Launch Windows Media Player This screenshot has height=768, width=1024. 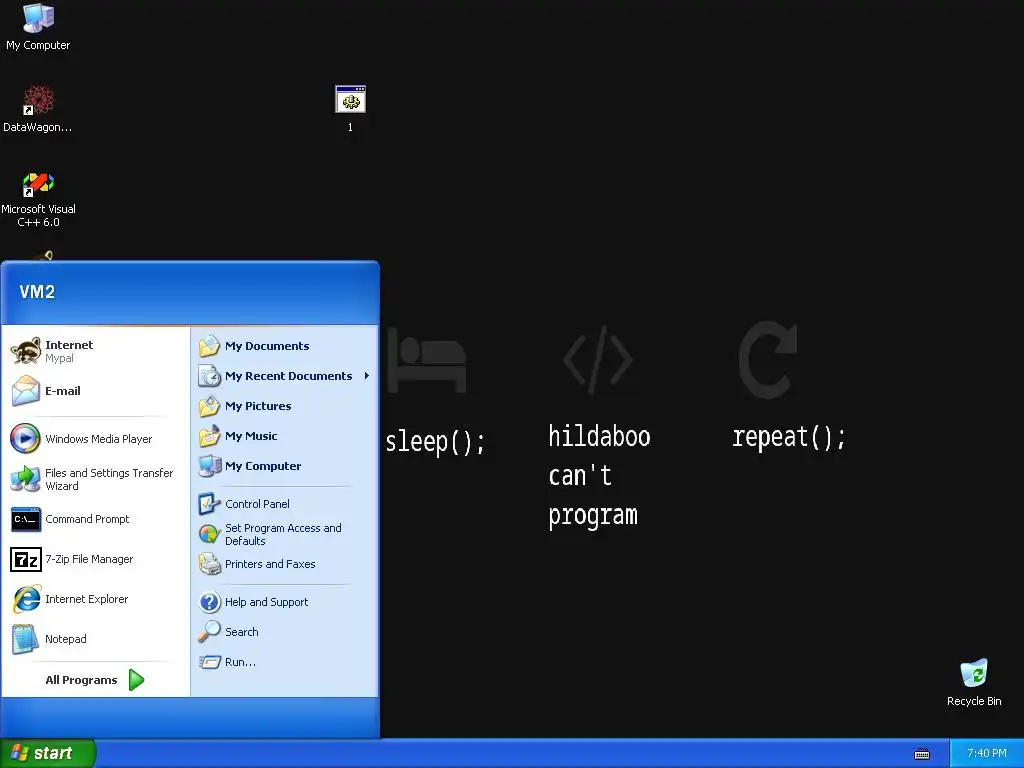95,439
